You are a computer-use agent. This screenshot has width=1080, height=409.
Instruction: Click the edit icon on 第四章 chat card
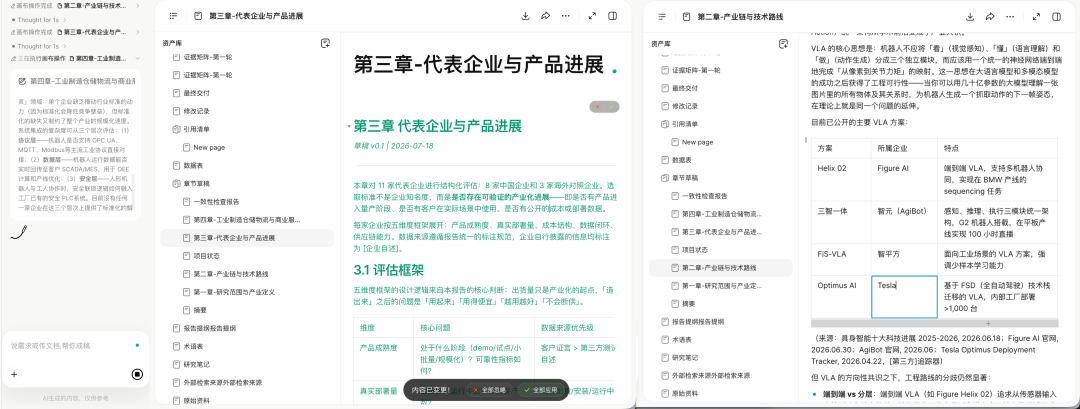(22, 81)
